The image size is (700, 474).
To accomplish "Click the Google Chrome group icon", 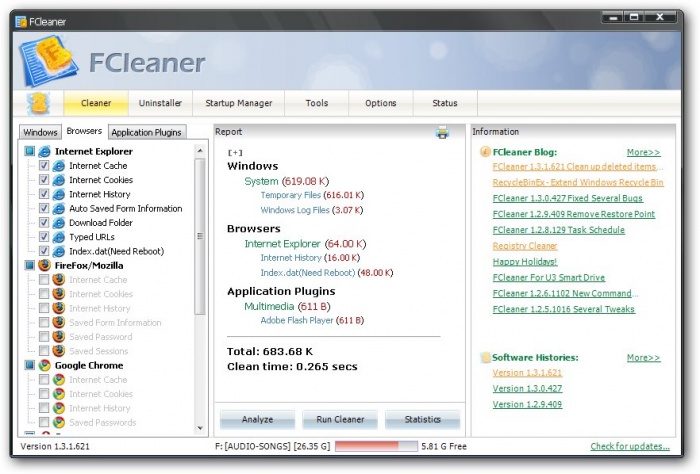I will click(44, 366).
